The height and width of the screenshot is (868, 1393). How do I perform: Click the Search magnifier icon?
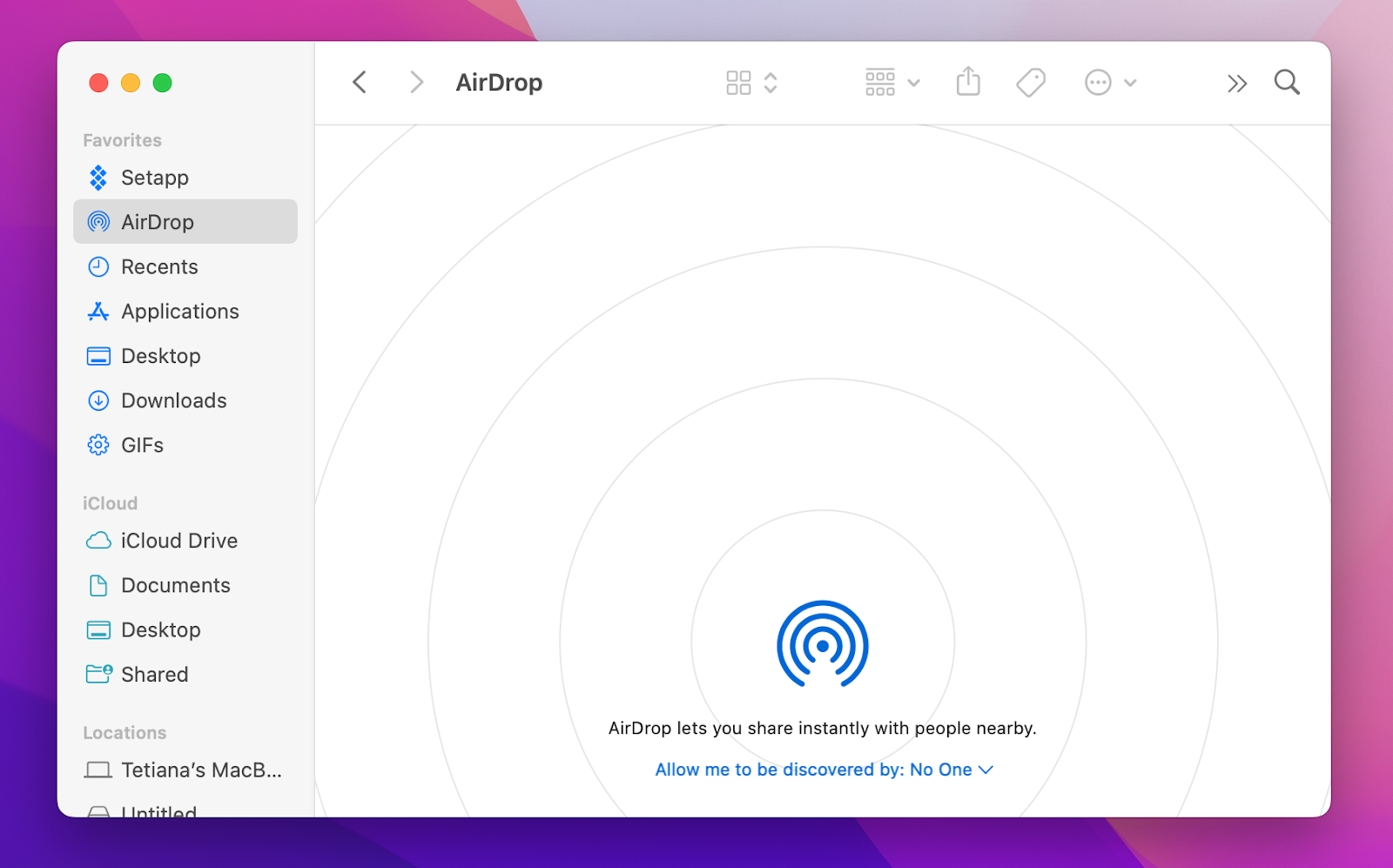pyautogui.click(x=1287, y=83)
